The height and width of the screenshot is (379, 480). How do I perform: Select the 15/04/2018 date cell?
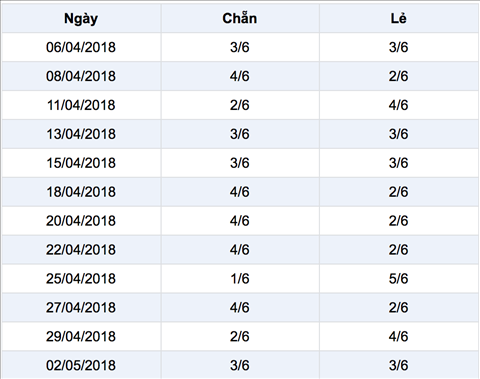click(x=81, y=163)
